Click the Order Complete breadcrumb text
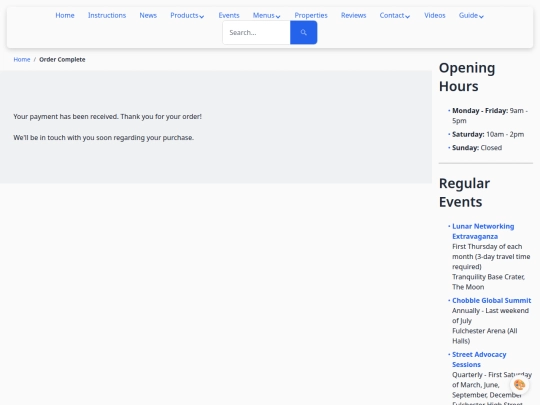This screenshot has height=405, width=540. pyautogui.click(x=62, y=60)
